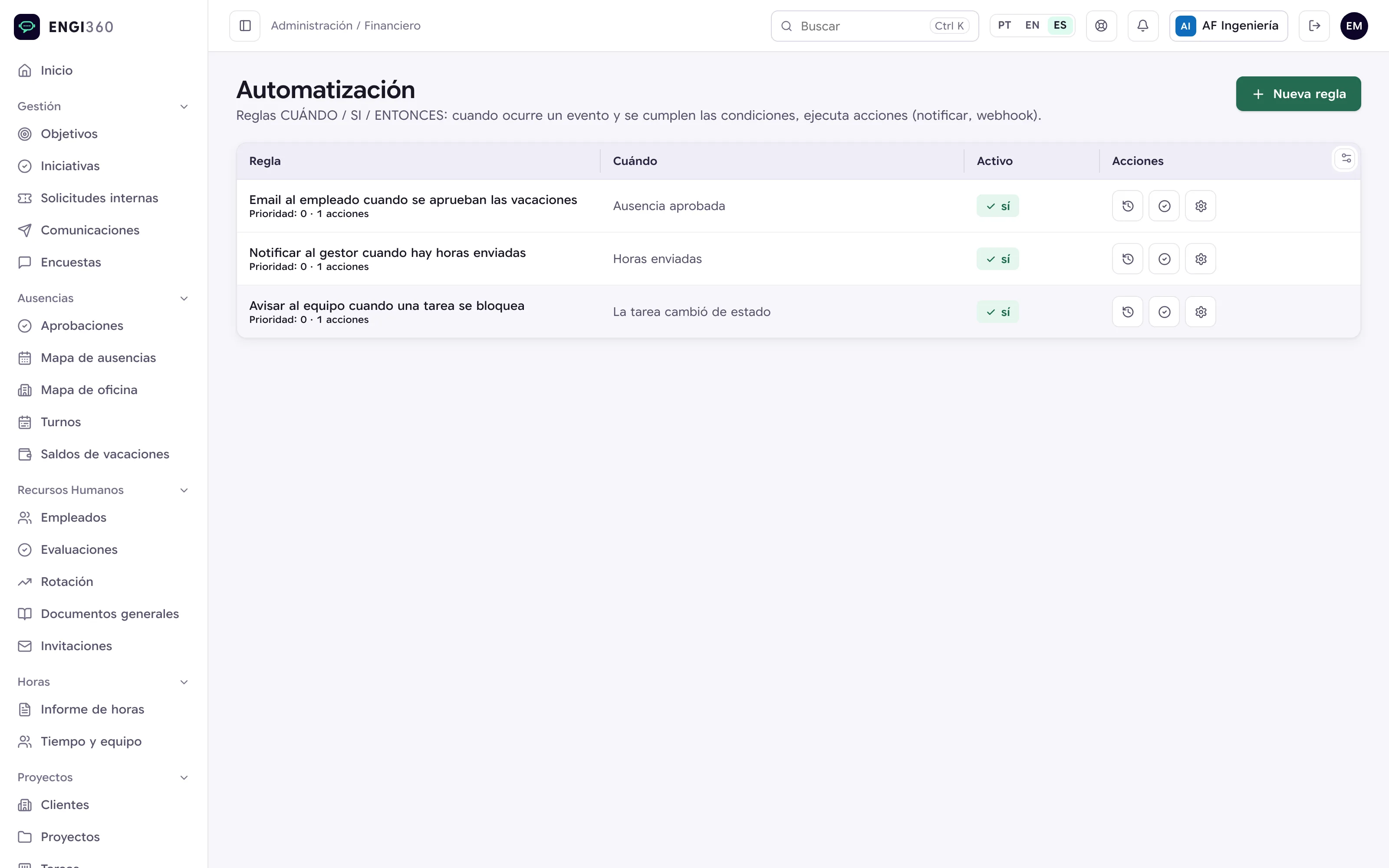Click check icon for horas enviadas rule

pyautogui.click(x=1164, y=259)
